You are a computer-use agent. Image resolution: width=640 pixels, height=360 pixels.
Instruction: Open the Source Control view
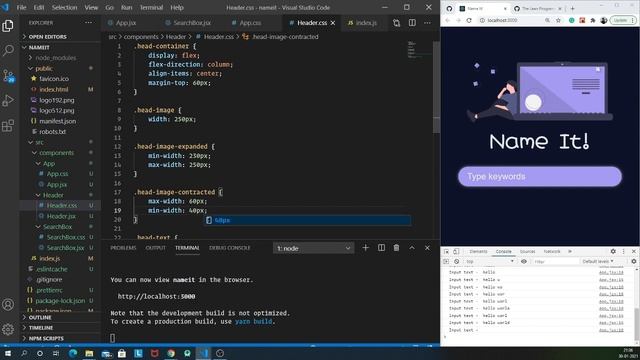click(x=8, y=76)
